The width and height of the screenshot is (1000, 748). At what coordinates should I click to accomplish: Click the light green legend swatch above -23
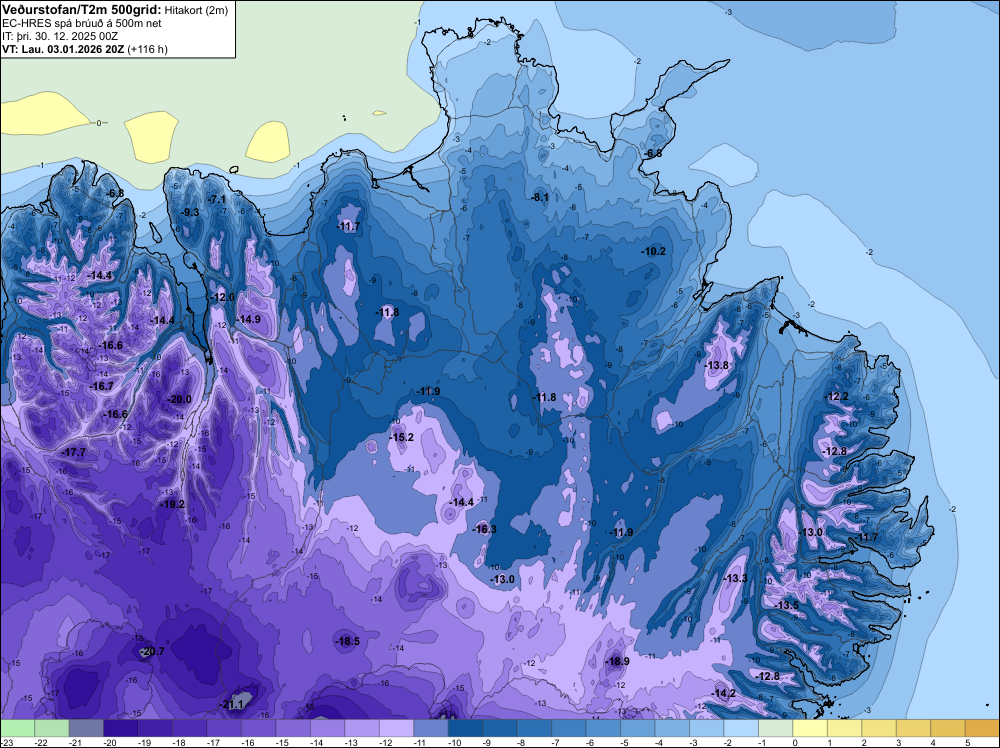[17, 728]
